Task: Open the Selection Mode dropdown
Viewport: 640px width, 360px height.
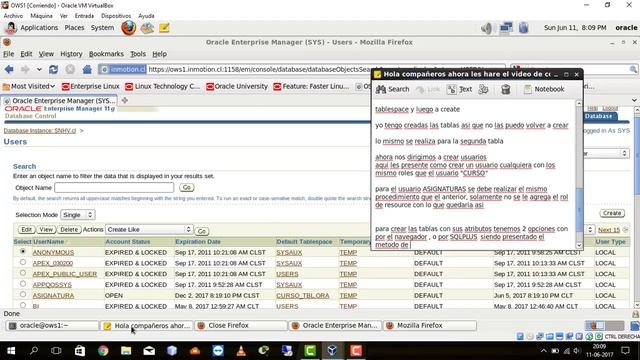Action: (x=78, y=215)
